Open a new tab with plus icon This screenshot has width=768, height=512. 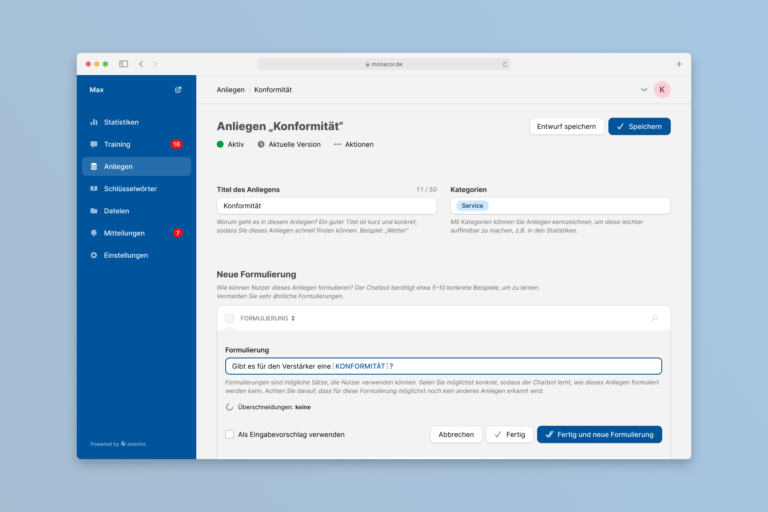pyautogui.click(x=679, y=64)
